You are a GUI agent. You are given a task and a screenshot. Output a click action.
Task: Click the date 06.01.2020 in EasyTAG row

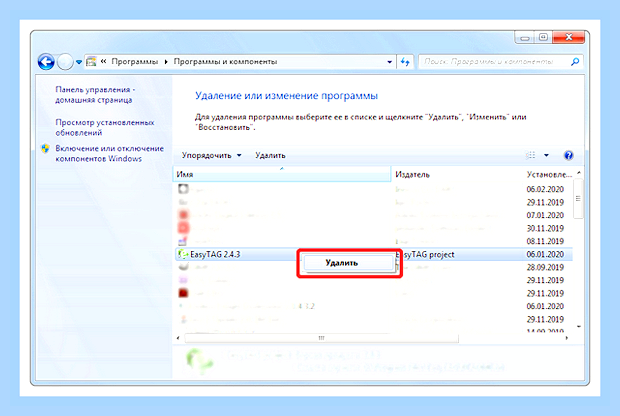point(545,254)
